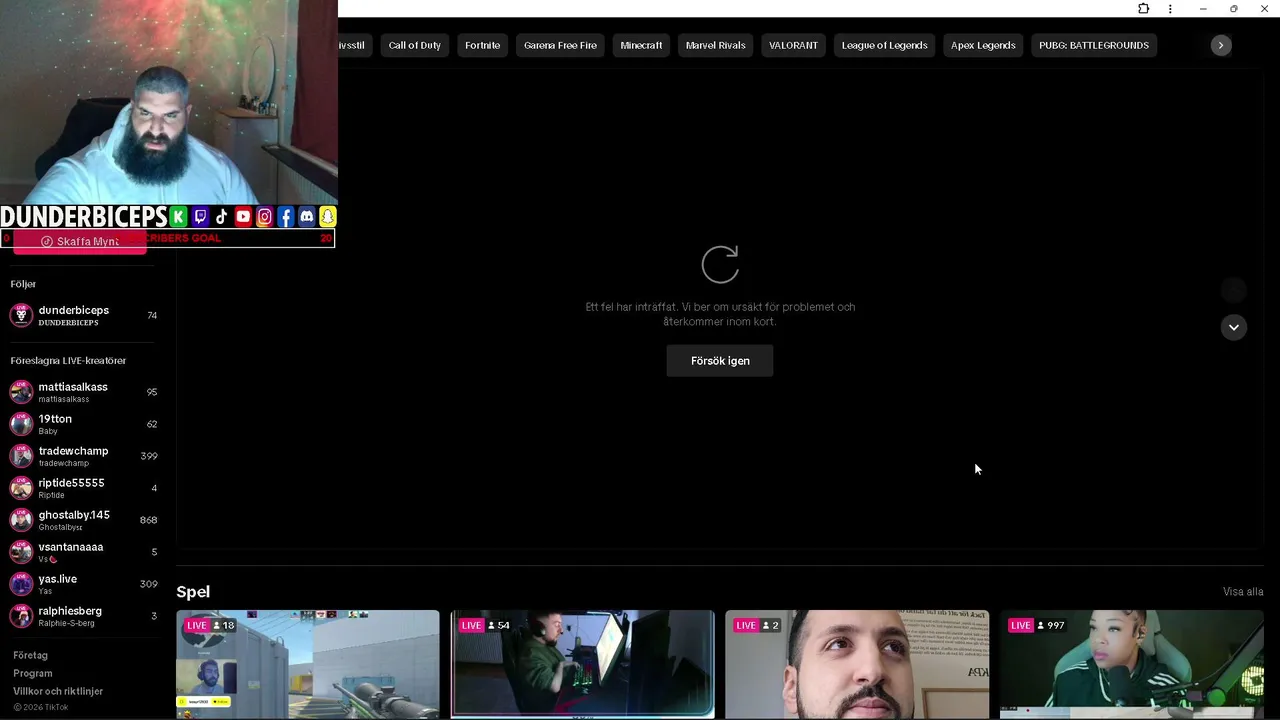This screenshot has height=720, width=1280.
Task: Select the Call of Duty category chip
Action: coord(414,45)
